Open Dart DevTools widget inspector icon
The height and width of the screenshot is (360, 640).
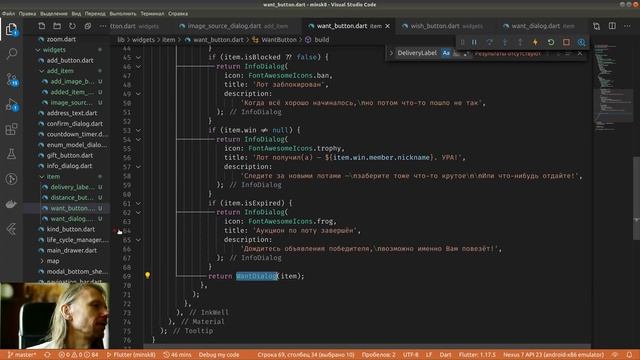(x=581, y=42)
